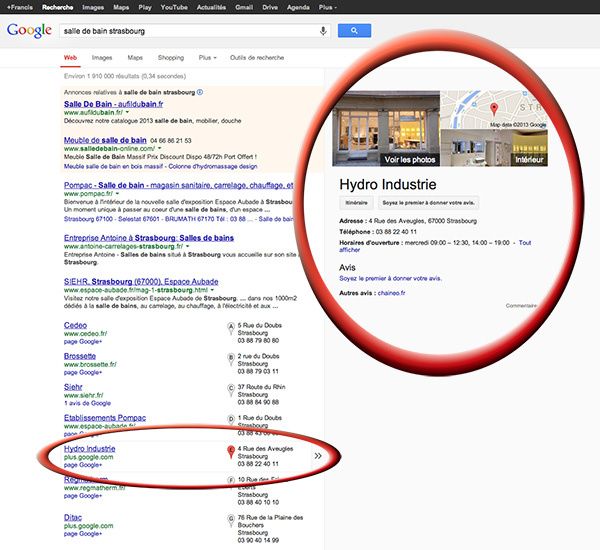Click the red map pin beside Hydro Industrie
Image resolution: width=600 pixels, height=550 pixels.
(x=231, y=452)
